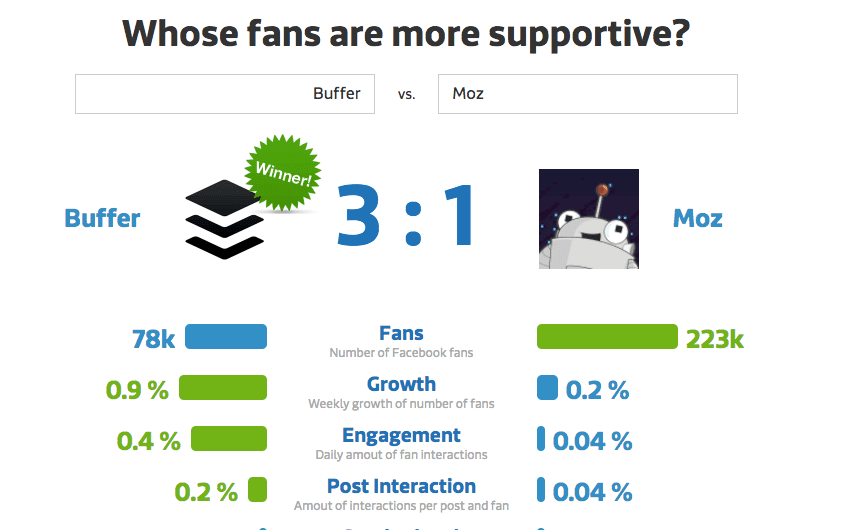Click the Buffer page name input field

(x=225, y=94)
